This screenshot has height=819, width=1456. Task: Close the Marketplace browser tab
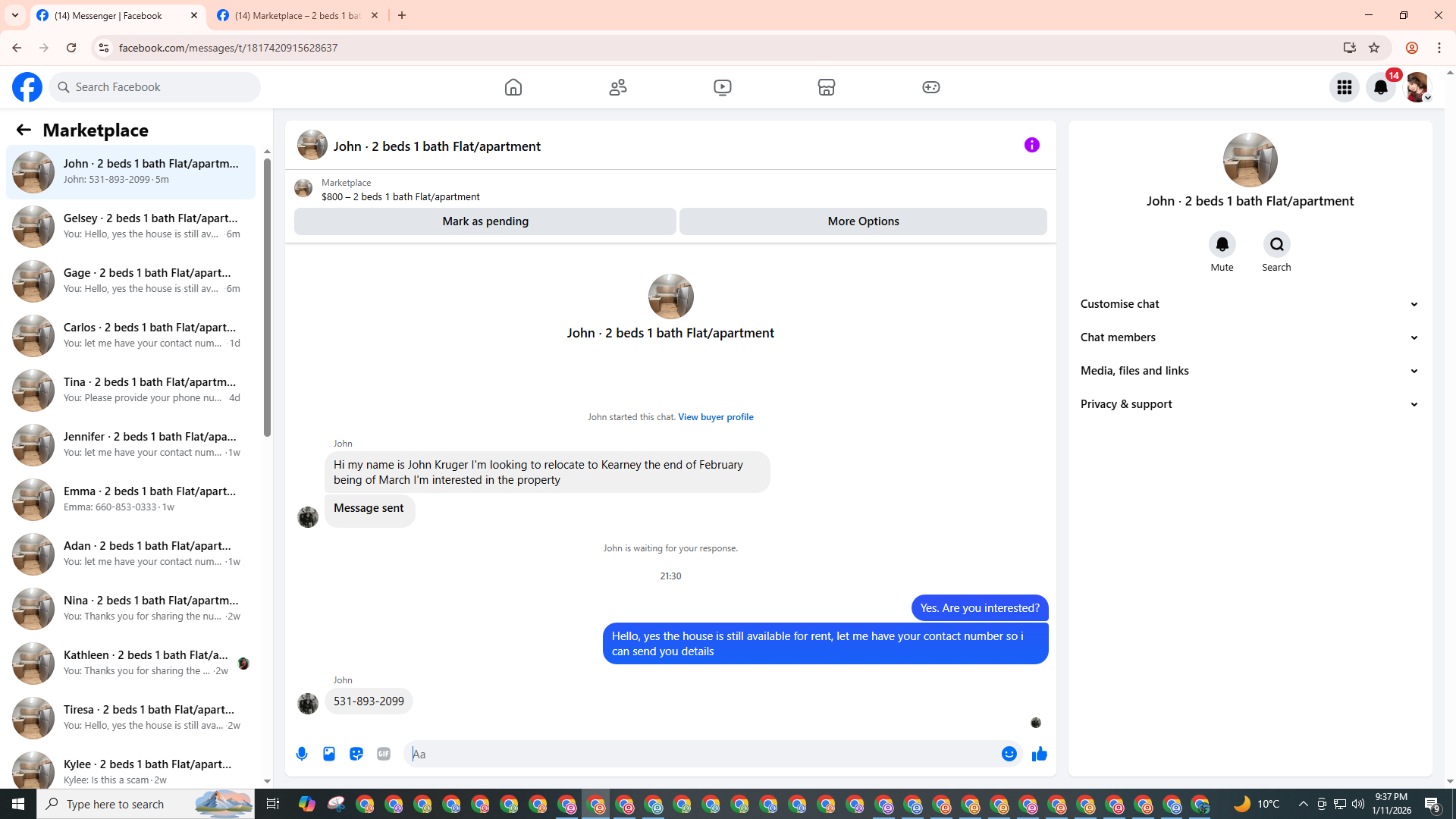coord(375,15)
